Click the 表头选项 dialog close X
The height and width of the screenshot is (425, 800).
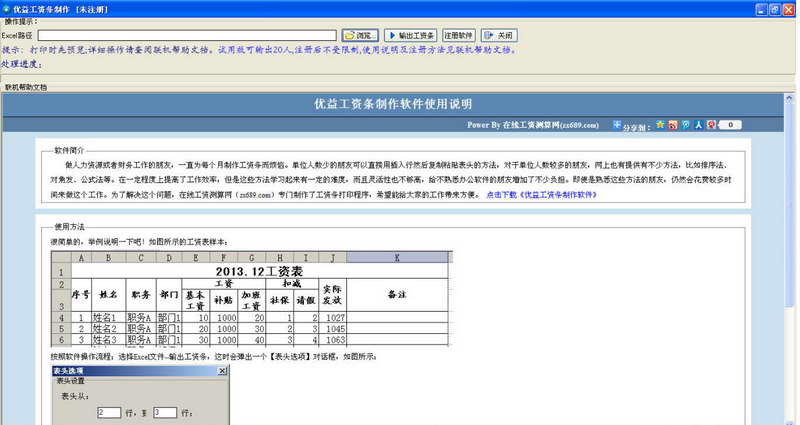point(222,371)
